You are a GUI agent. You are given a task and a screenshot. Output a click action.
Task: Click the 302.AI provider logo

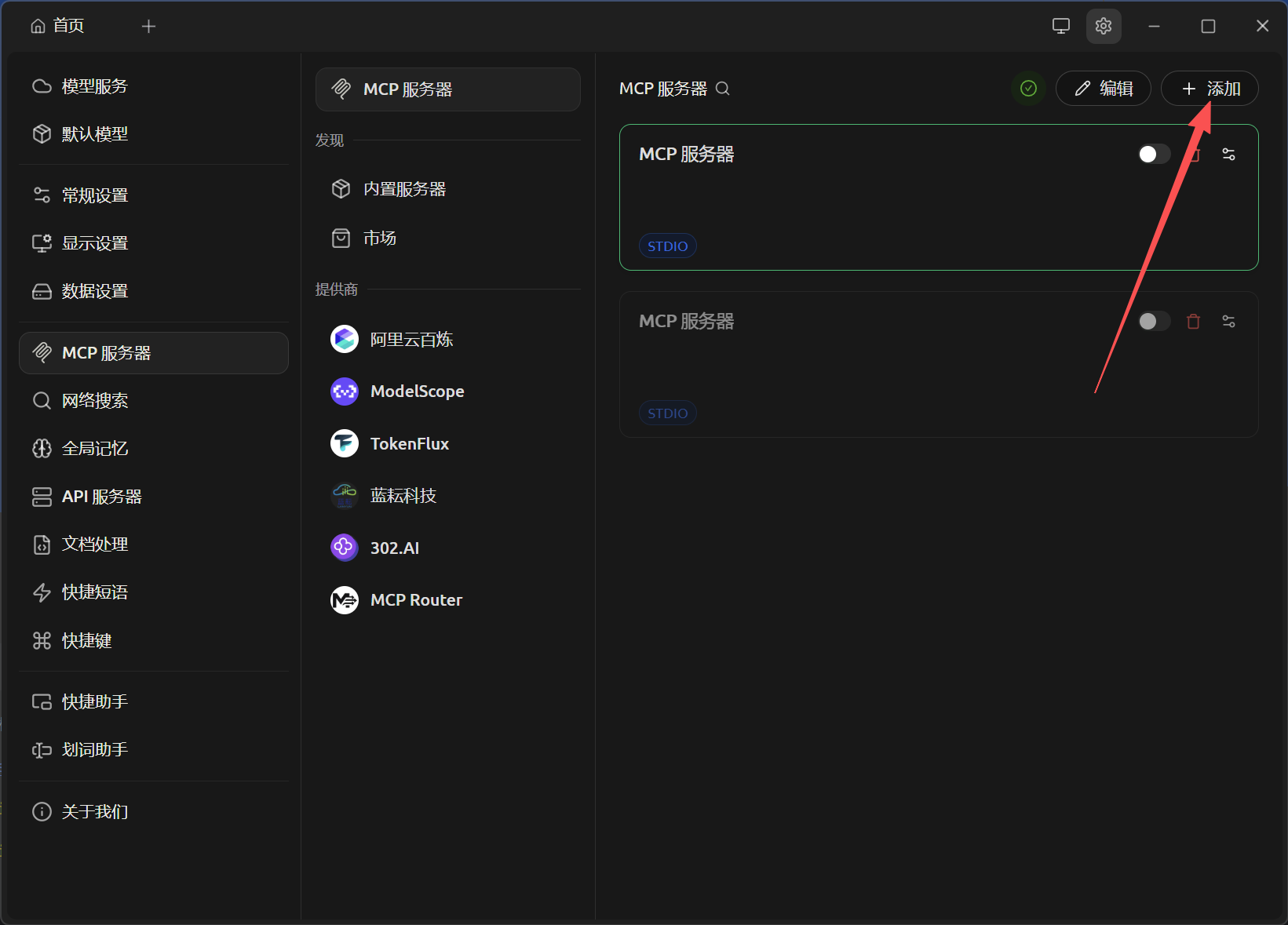345,548
